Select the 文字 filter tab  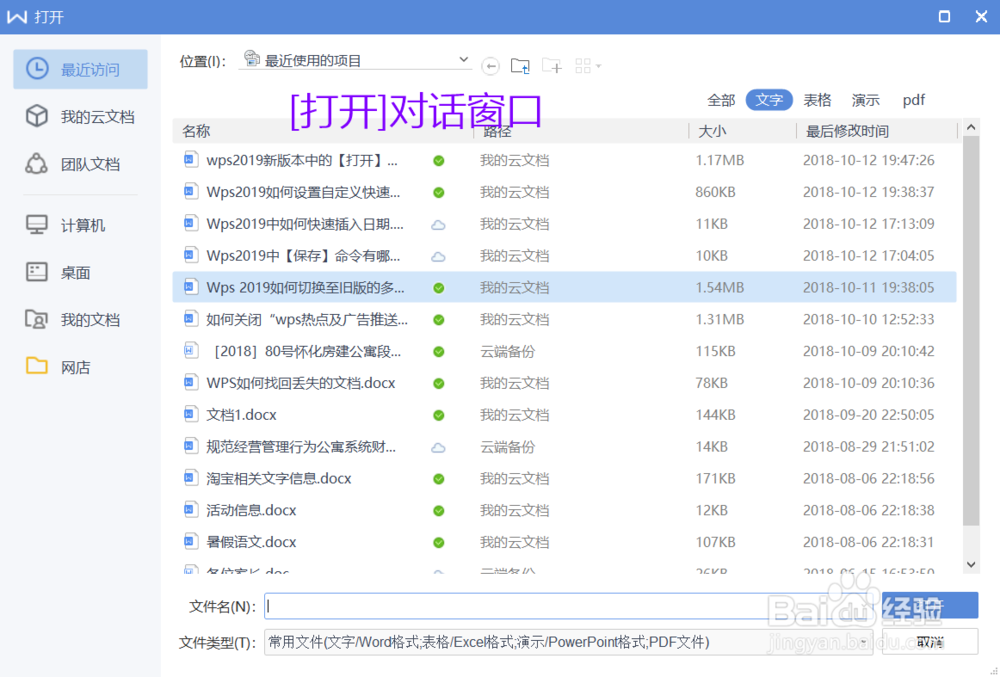point(769,100)
